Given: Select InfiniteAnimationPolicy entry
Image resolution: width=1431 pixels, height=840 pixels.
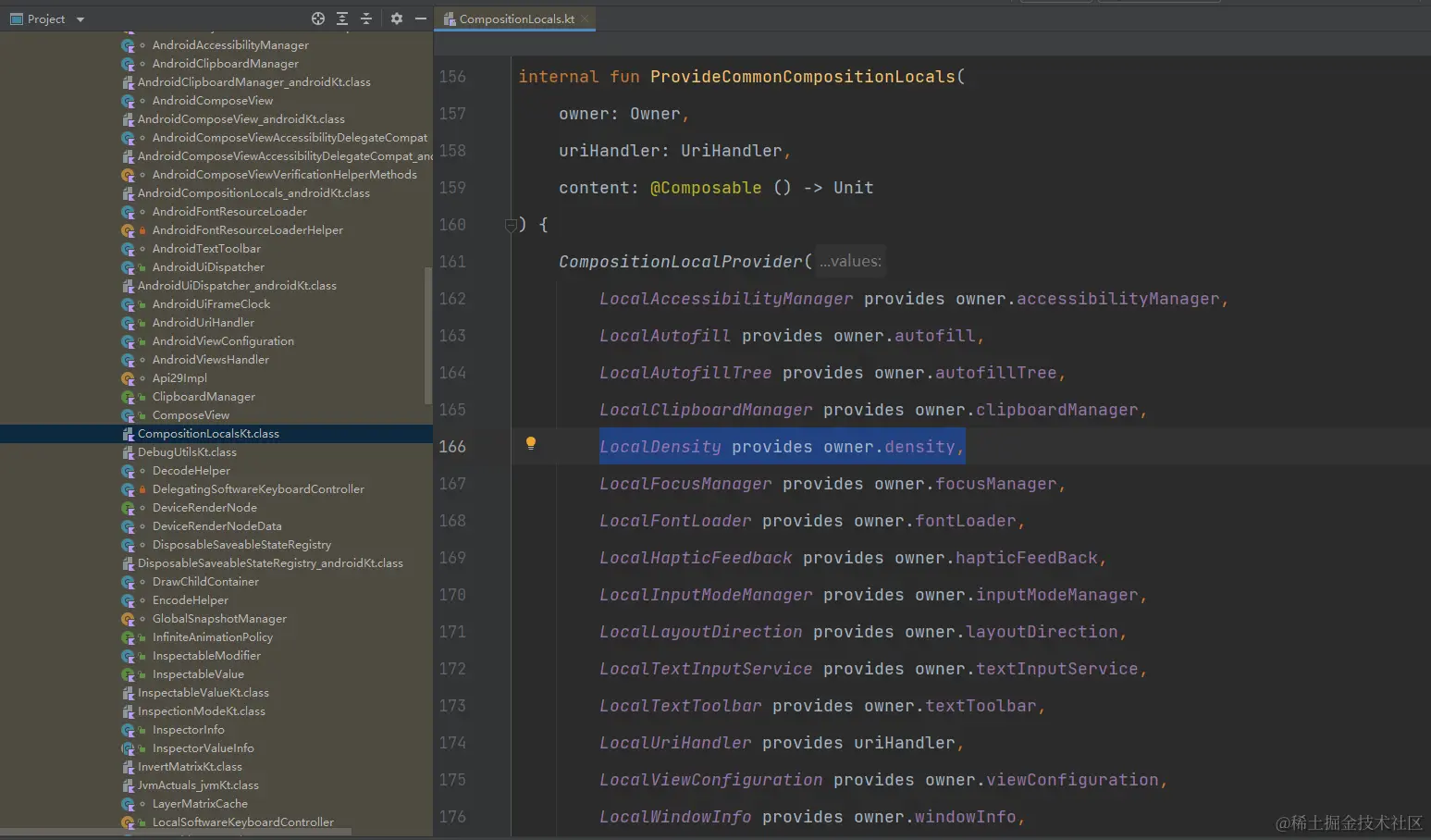Looking at the screenshot, I should tap(213, 637).
